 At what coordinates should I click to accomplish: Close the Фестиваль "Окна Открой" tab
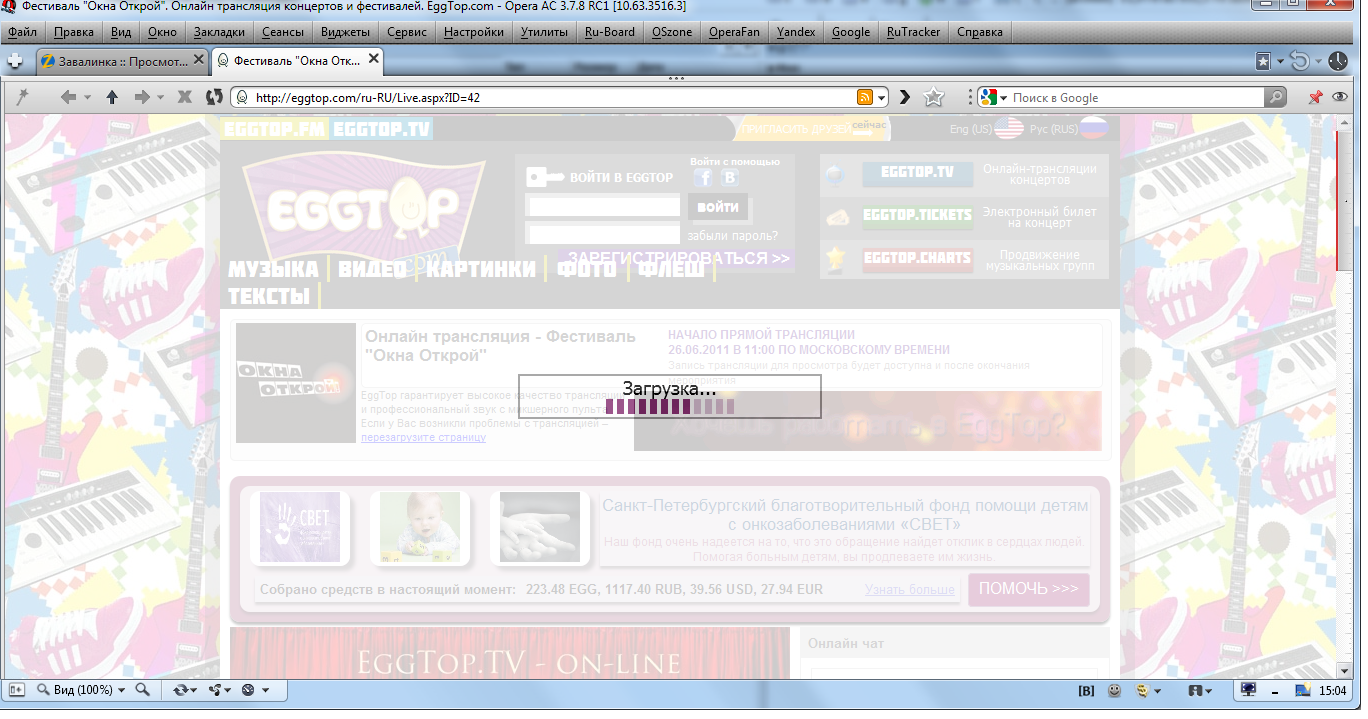(x=374, y=60)
